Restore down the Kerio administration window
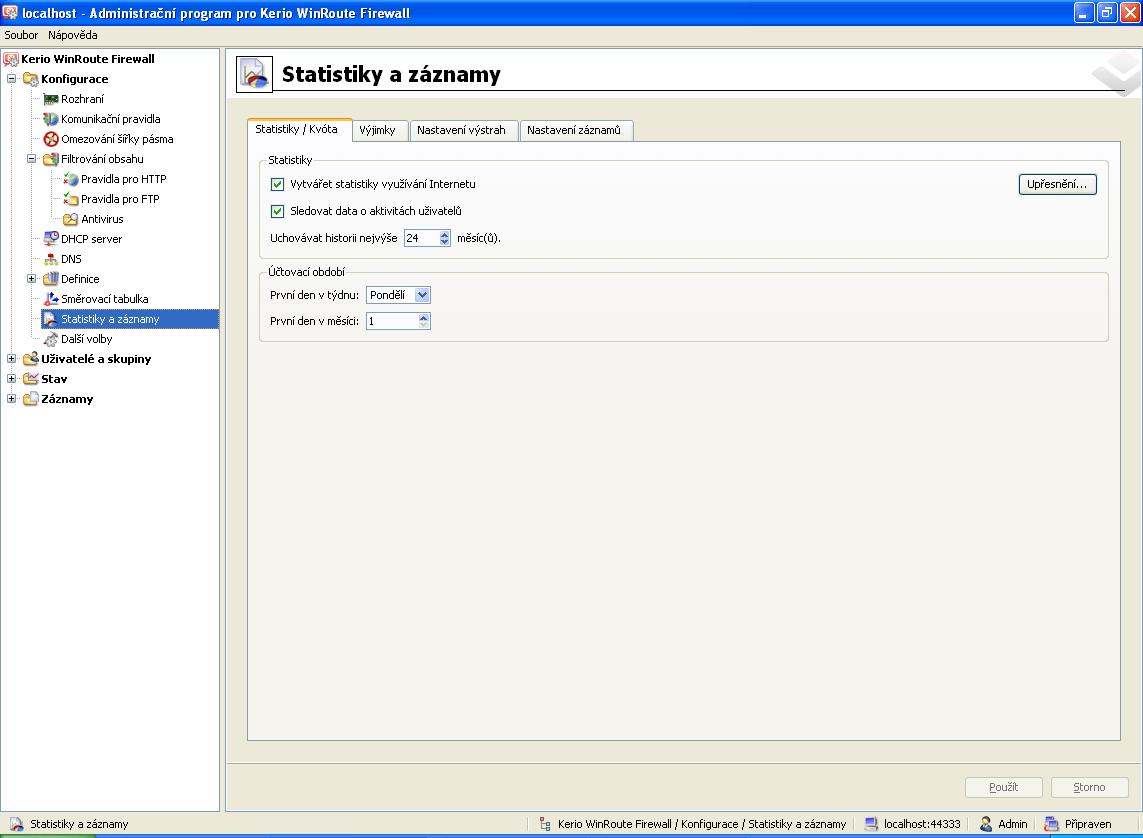 pos(1107,12)
